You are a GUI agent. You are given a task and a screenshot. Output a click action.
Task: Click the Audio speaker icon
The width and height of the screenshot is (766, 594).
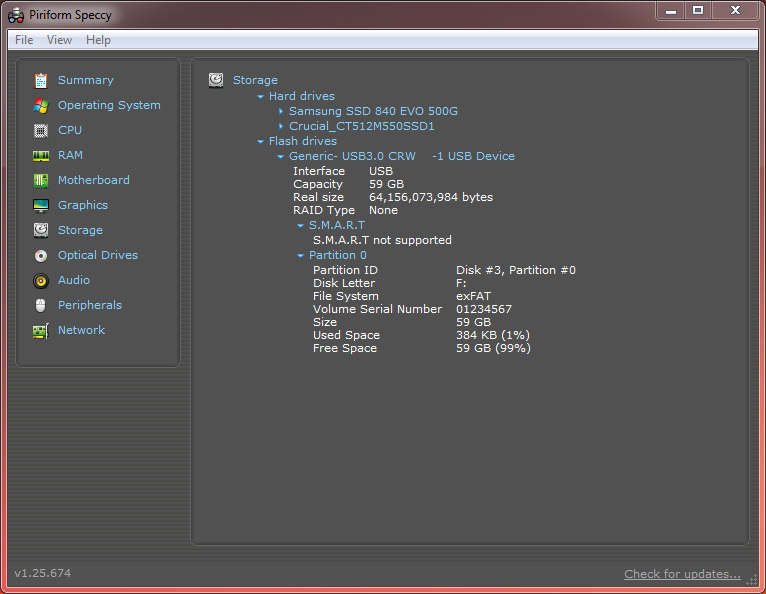pyautogui.click(x=41, y=281)
